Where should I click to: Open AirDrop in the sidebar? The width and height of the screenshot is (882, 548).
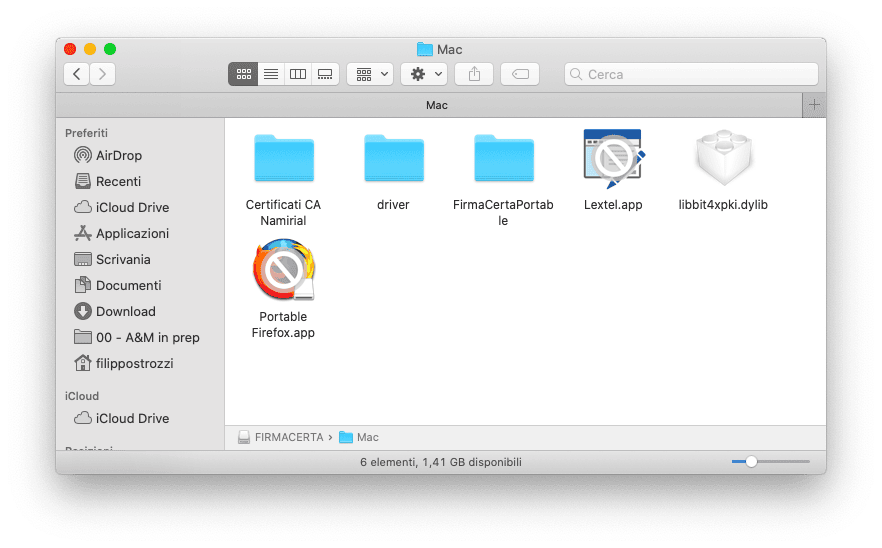(x=108, y=155)
